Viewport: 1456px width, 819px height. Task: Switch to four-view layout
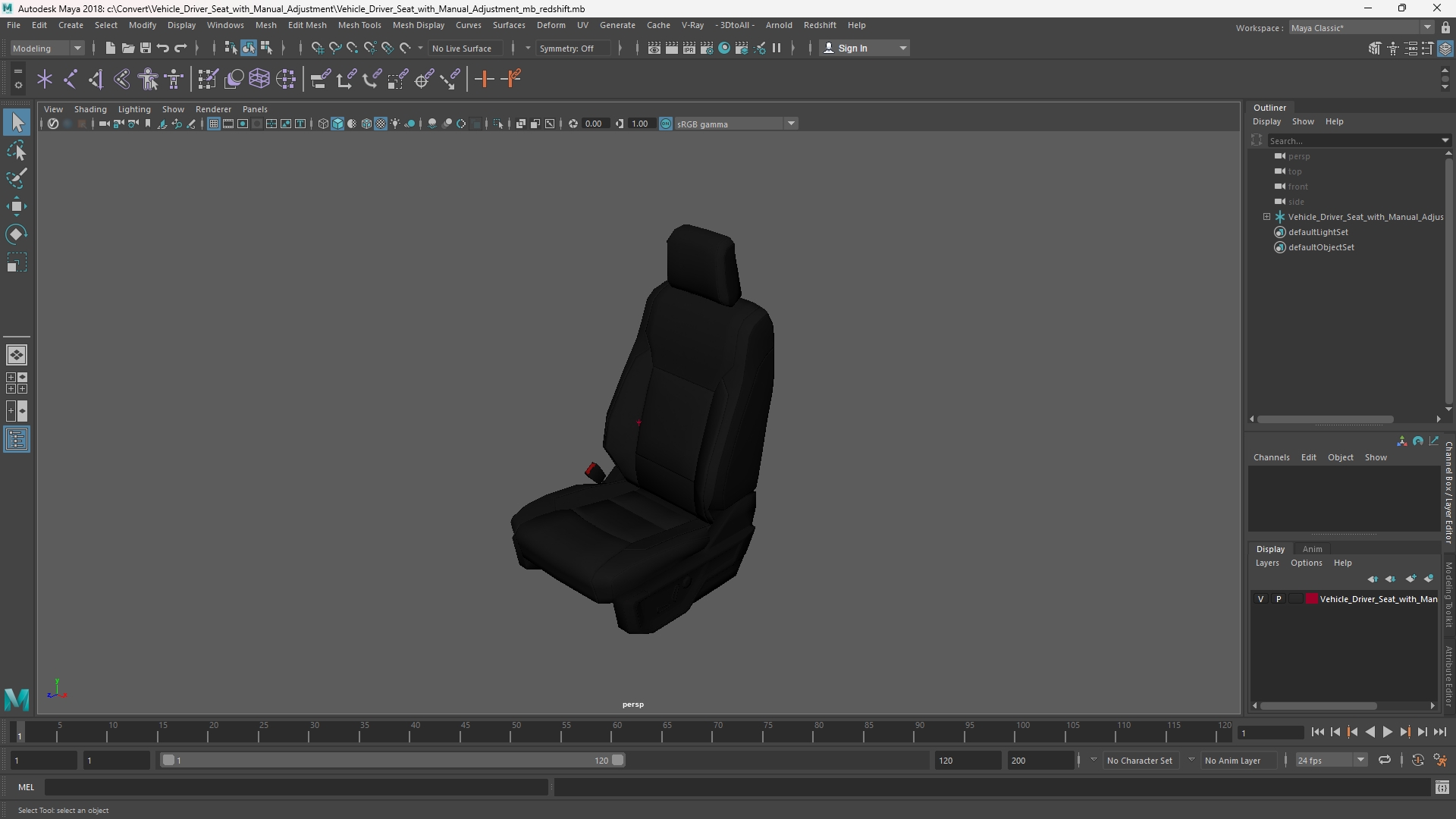[x=17, y=383]
